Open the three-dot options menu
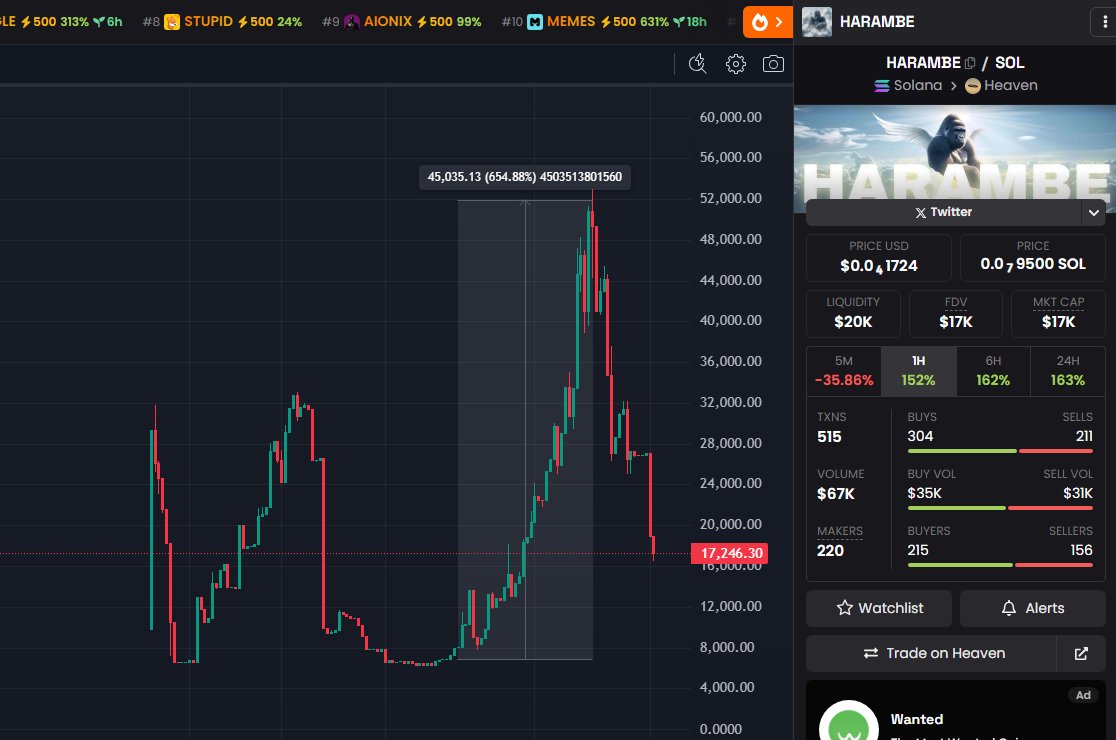Image resolution: width=1116 pixels, height=740 pixels. 1104,22
